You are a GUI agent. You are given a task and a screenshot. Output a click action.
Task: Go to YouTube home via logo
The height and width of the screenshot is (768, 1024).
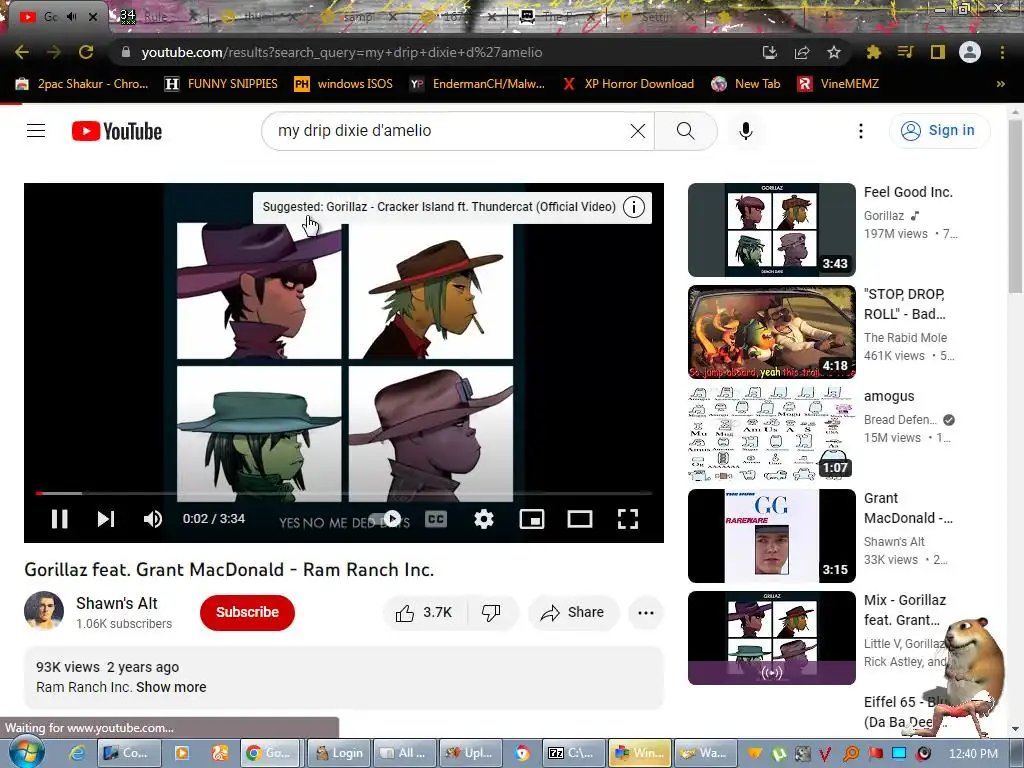117,131
